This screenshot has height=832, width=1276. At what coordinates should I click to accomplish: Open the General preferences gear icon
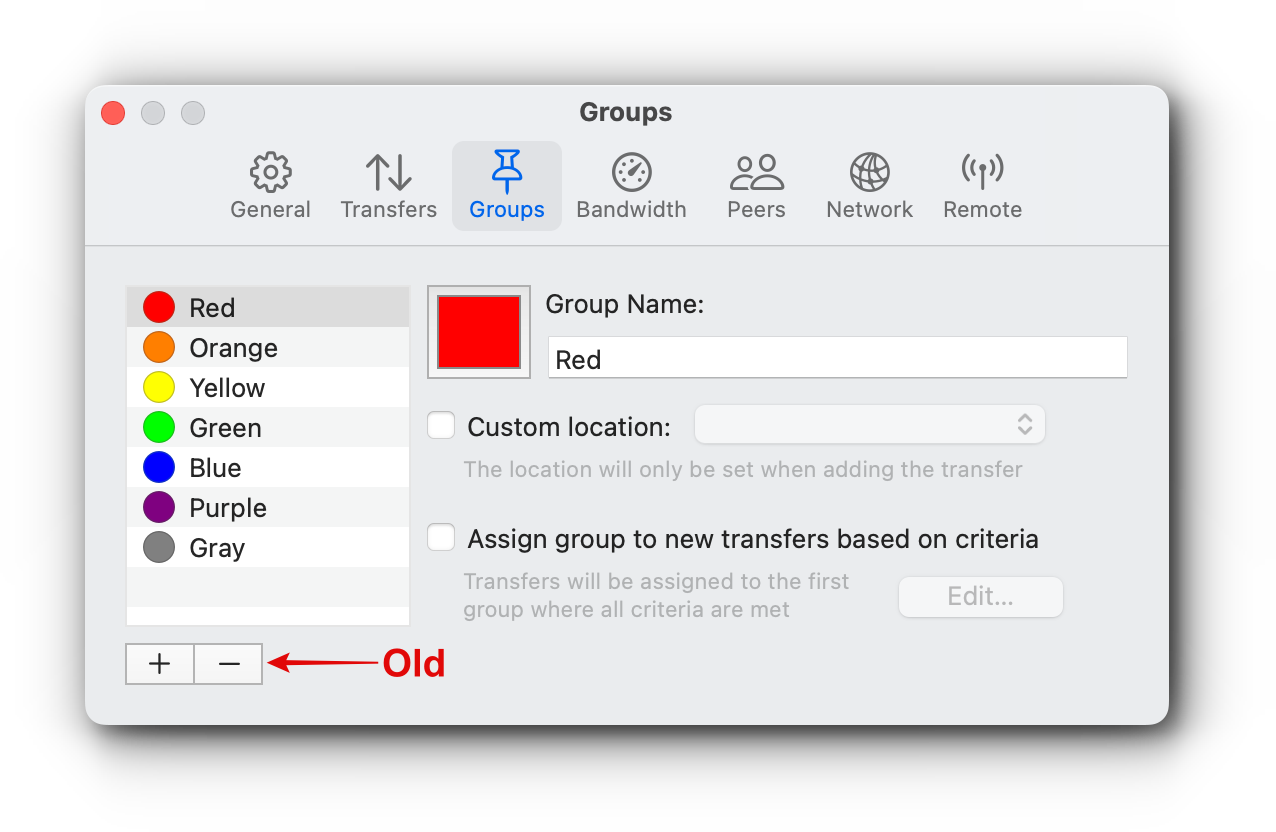pos(270,173)
